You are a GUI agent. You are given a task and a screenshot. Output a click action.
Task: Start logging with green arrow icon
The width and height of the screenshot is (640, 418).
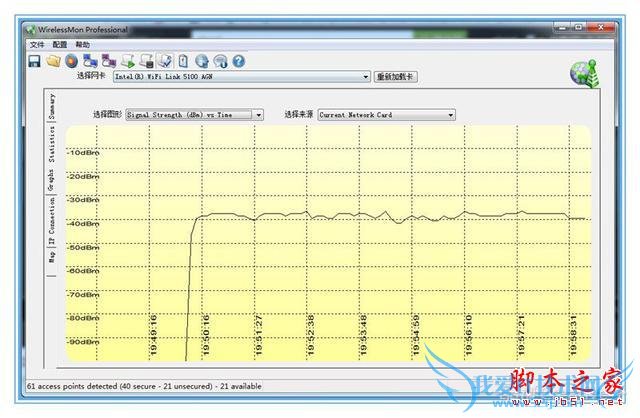pos(128,61)
